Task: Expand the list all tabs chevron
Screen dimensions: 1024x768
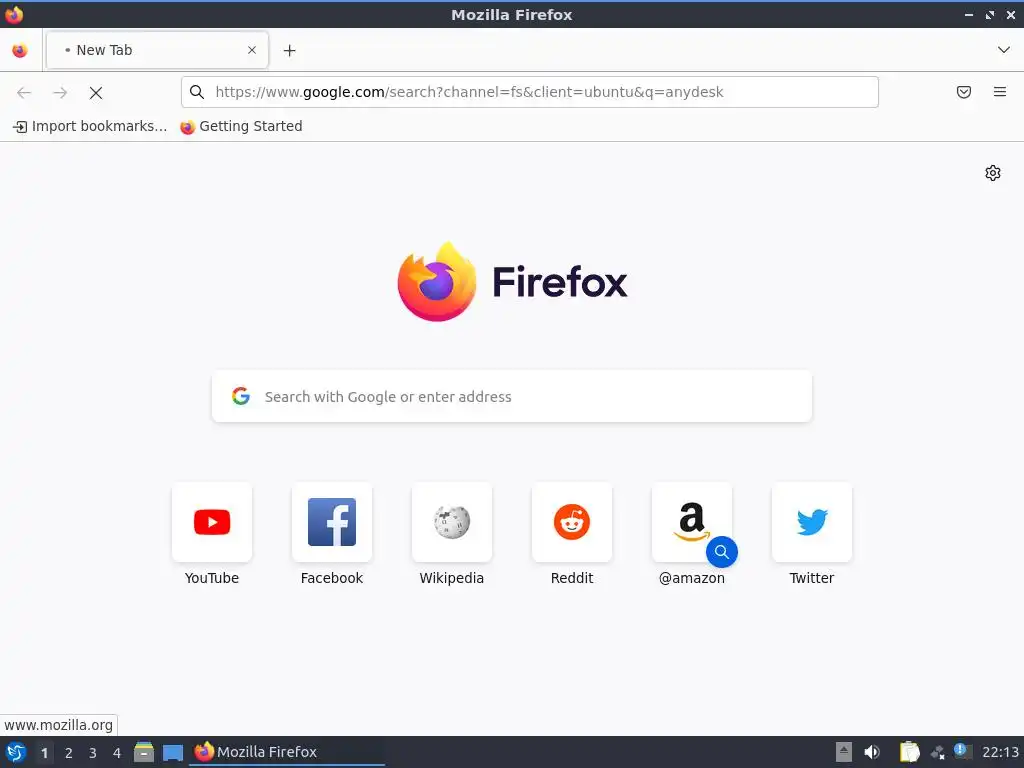Action: coord(1004,50)
